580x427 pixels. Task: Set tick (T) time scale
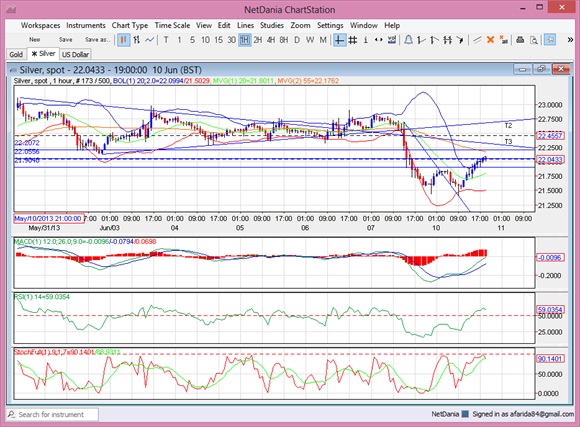point(166,40)
